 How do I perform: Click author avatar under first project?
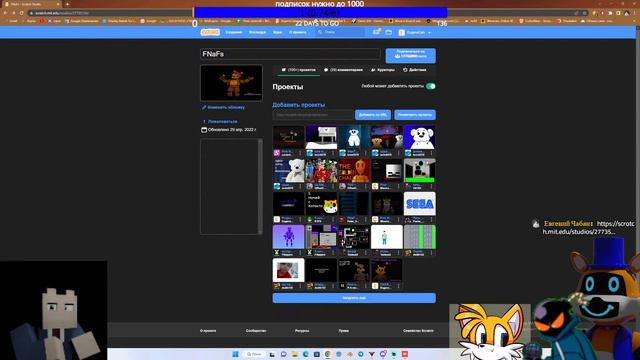coord(277,153)
